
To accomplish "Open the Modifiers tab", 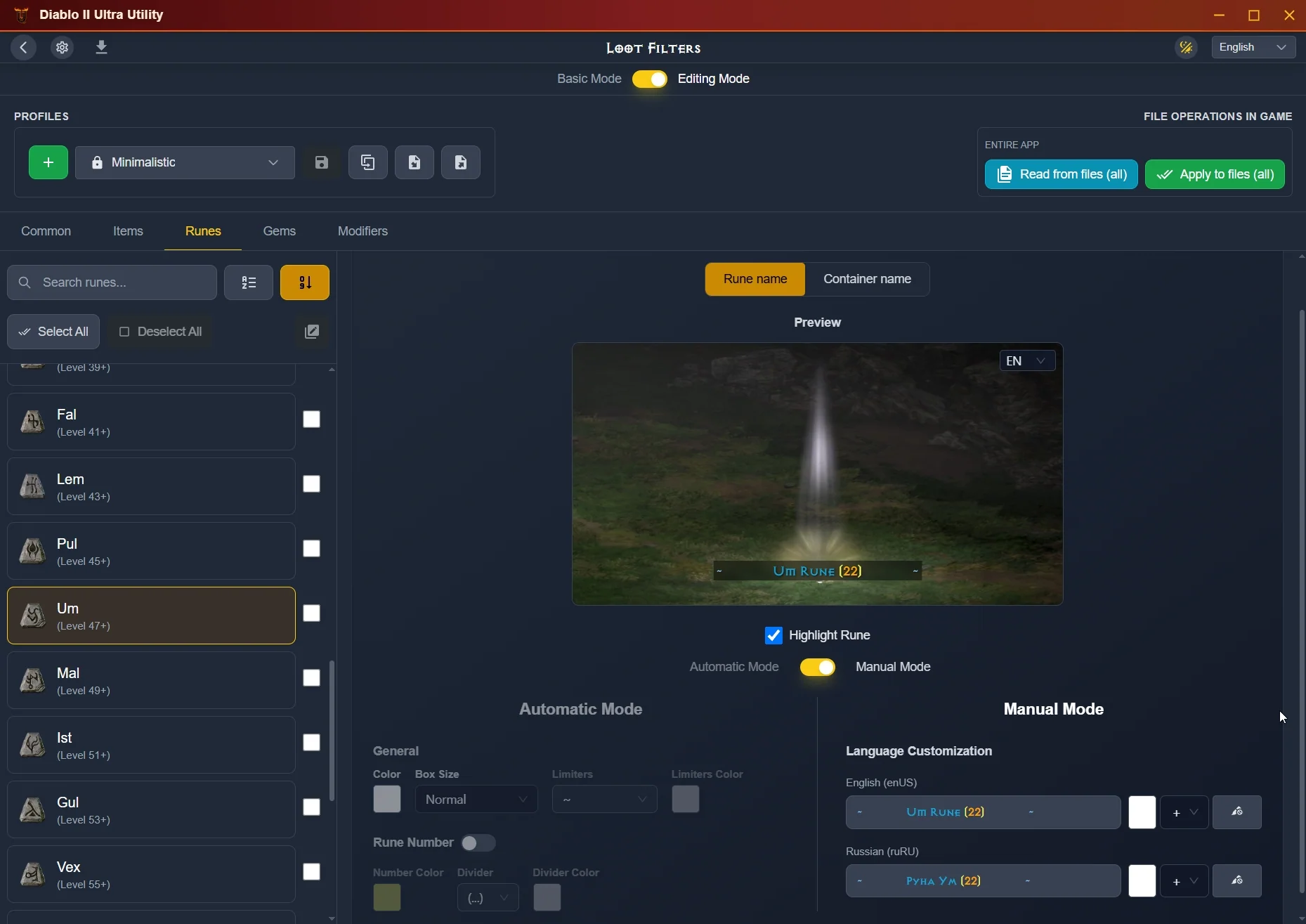I will tap(363, 231).
